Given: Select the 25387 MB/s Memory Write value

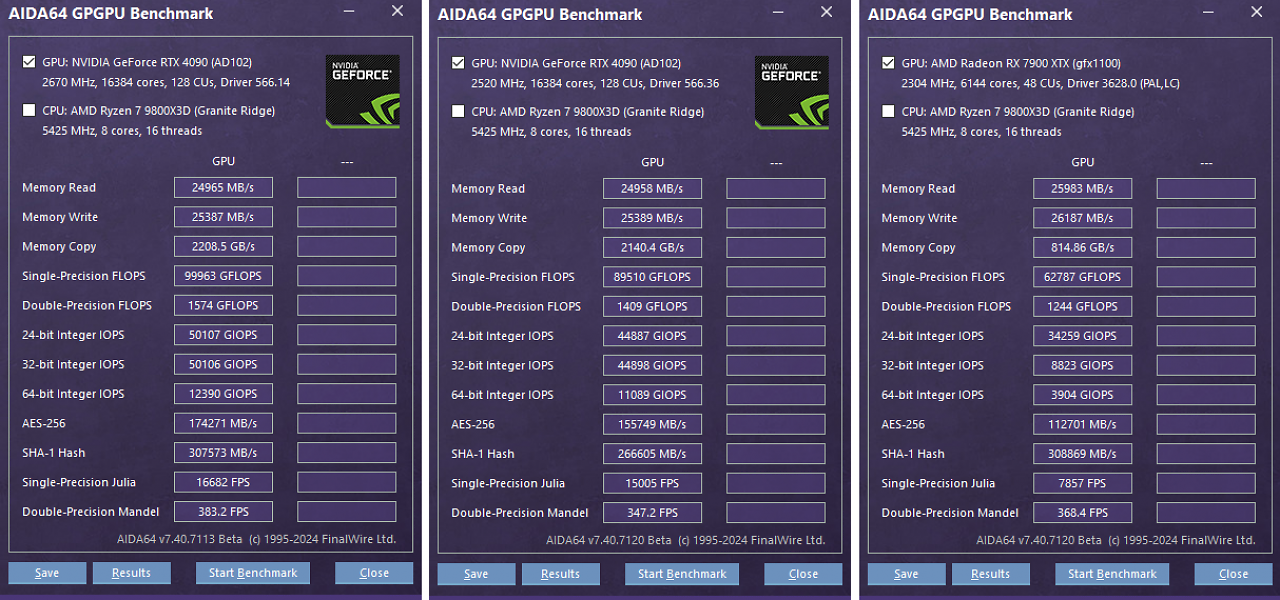Looking at the screenshot, I should coord(223,217).
